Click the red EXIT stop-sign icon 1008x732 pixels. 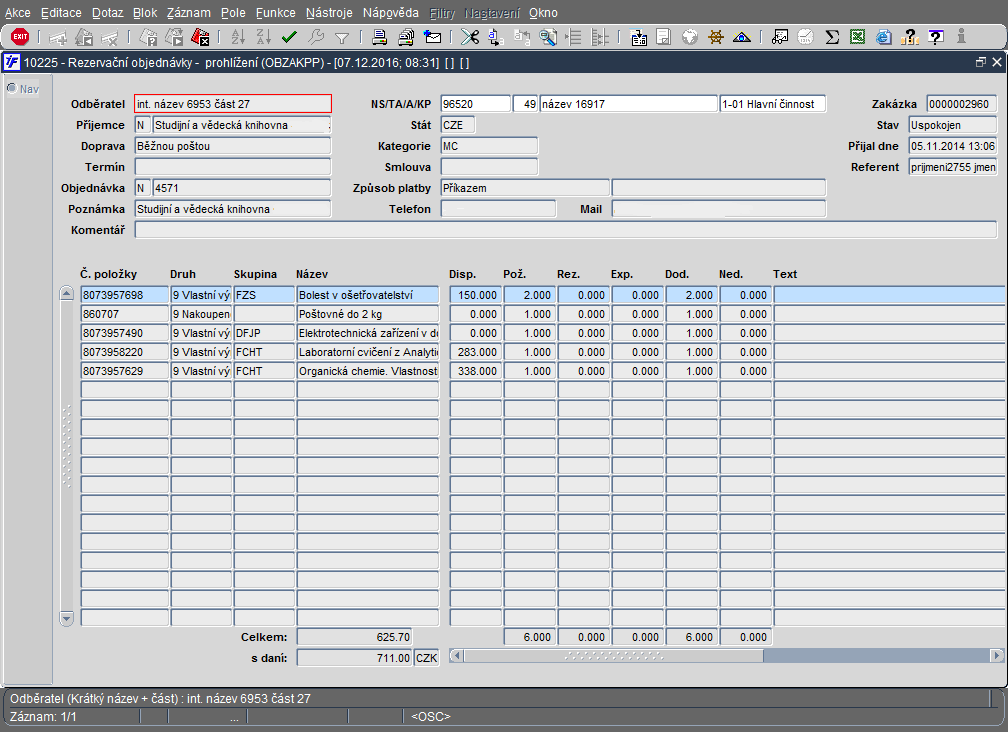tap(20, 37)
